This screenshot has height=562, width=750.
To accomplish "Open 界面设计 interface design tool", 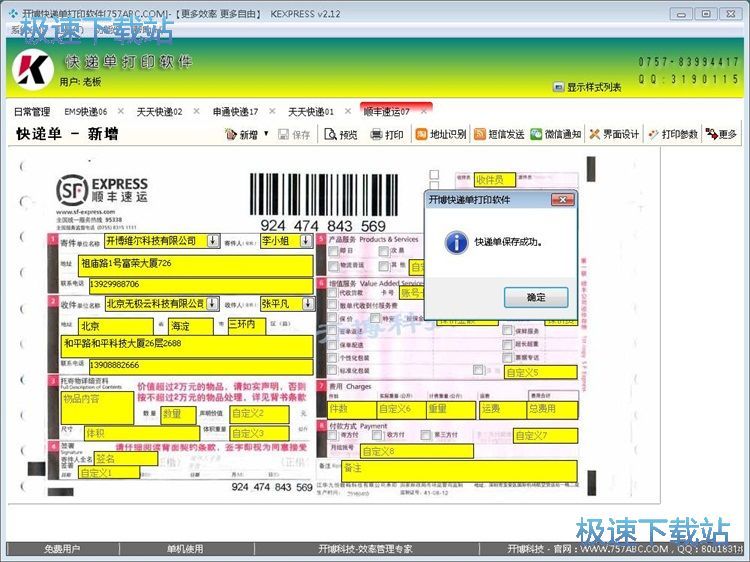I will [x=614, y=134].
